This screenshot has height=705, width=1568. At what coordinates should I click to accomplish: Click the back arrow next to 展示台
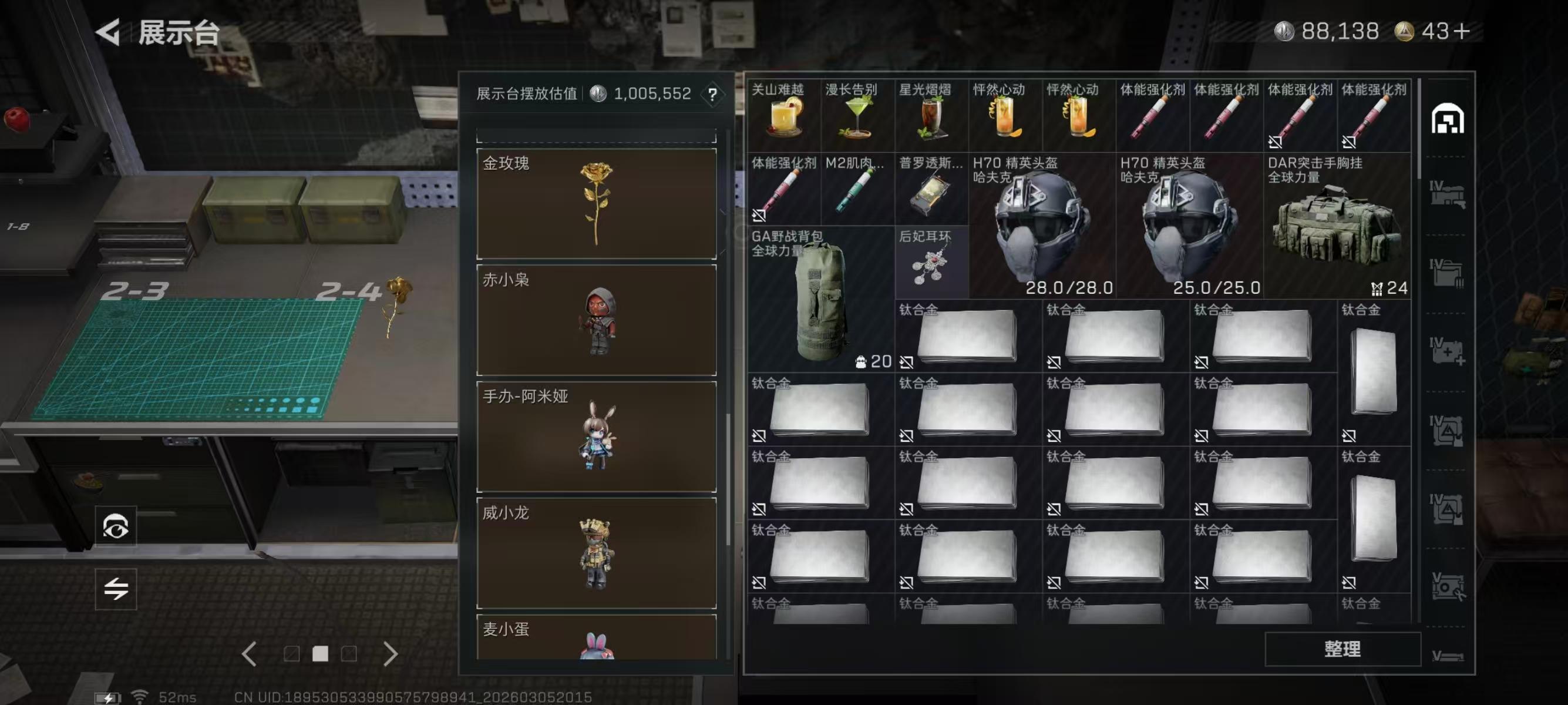tap(108, 32)
